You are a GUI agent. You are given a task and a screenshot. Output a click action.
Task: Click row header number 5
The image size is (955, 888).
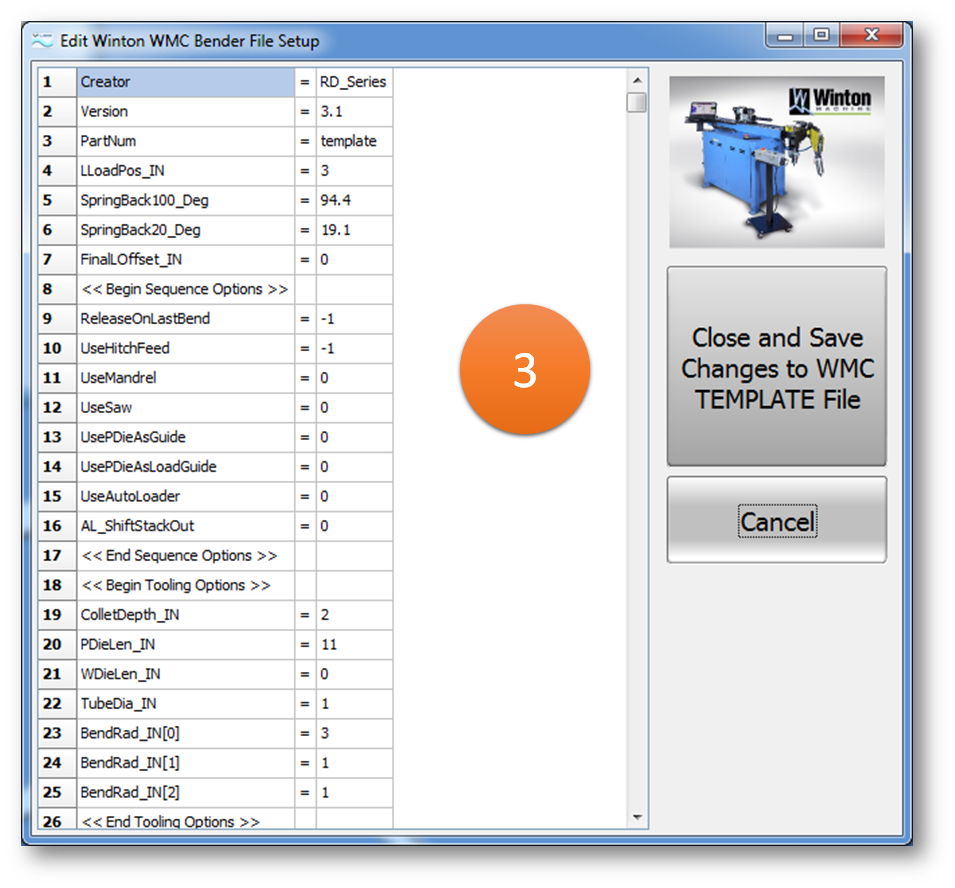57,200
